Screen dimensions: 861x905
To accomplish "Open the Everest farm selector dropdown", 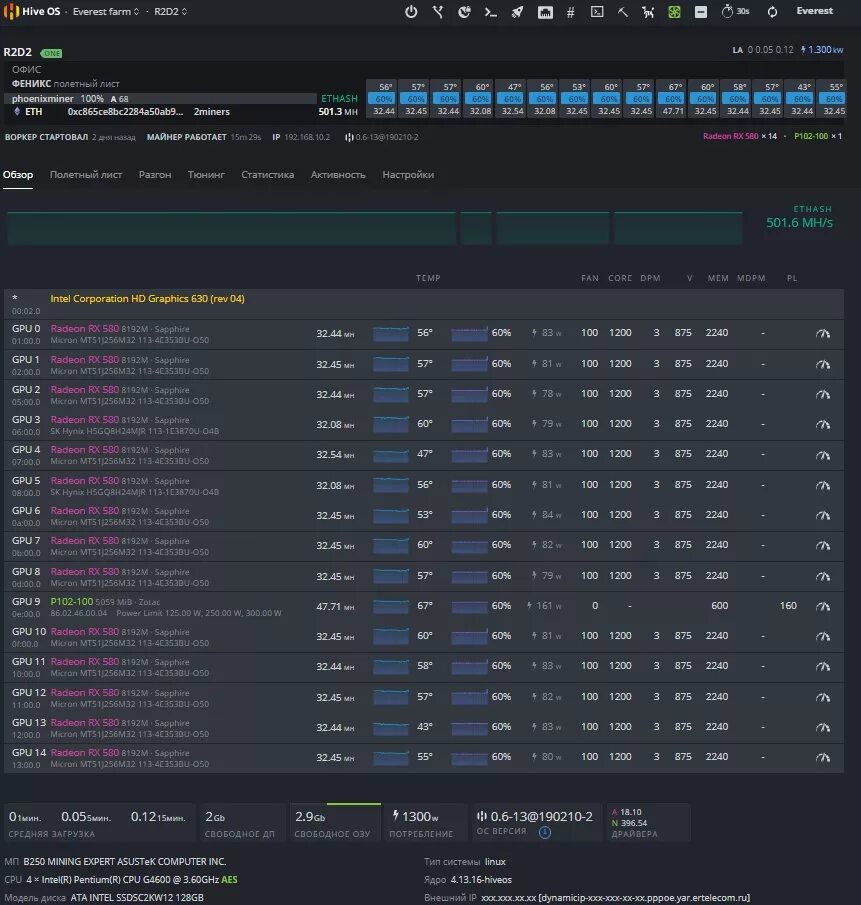I will [106, 12].
